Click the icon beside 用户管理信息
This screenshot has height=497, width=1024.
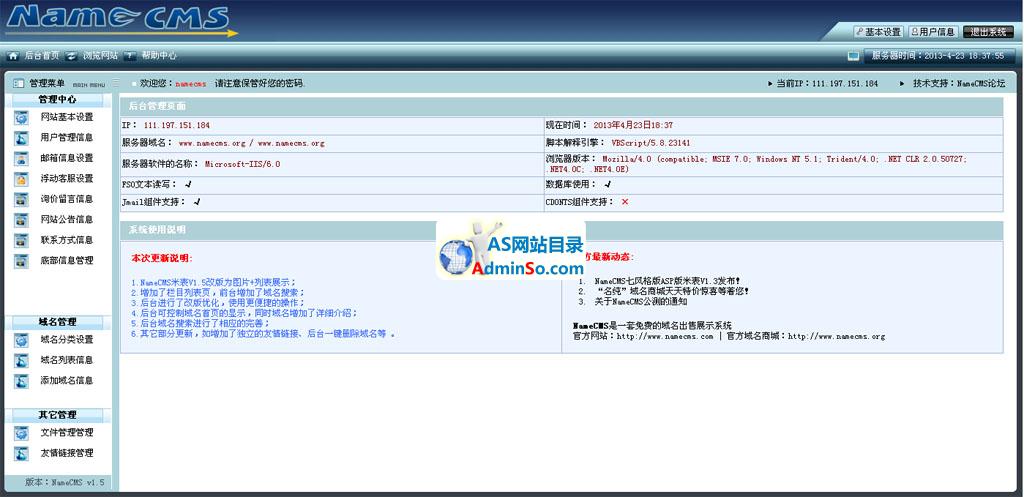point(22,138)
